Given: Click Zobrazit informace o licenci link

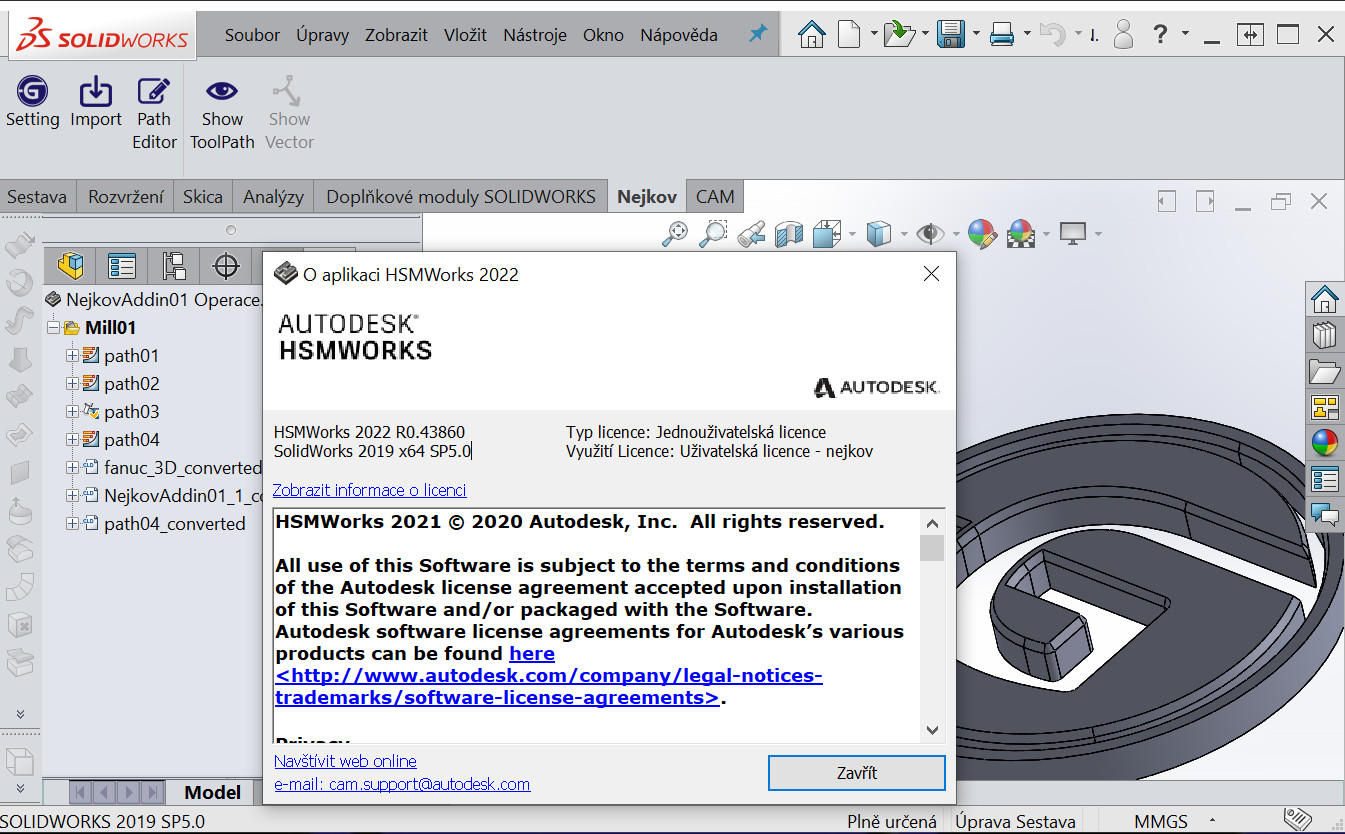Looking at the screenshot, I should point(369,490).
